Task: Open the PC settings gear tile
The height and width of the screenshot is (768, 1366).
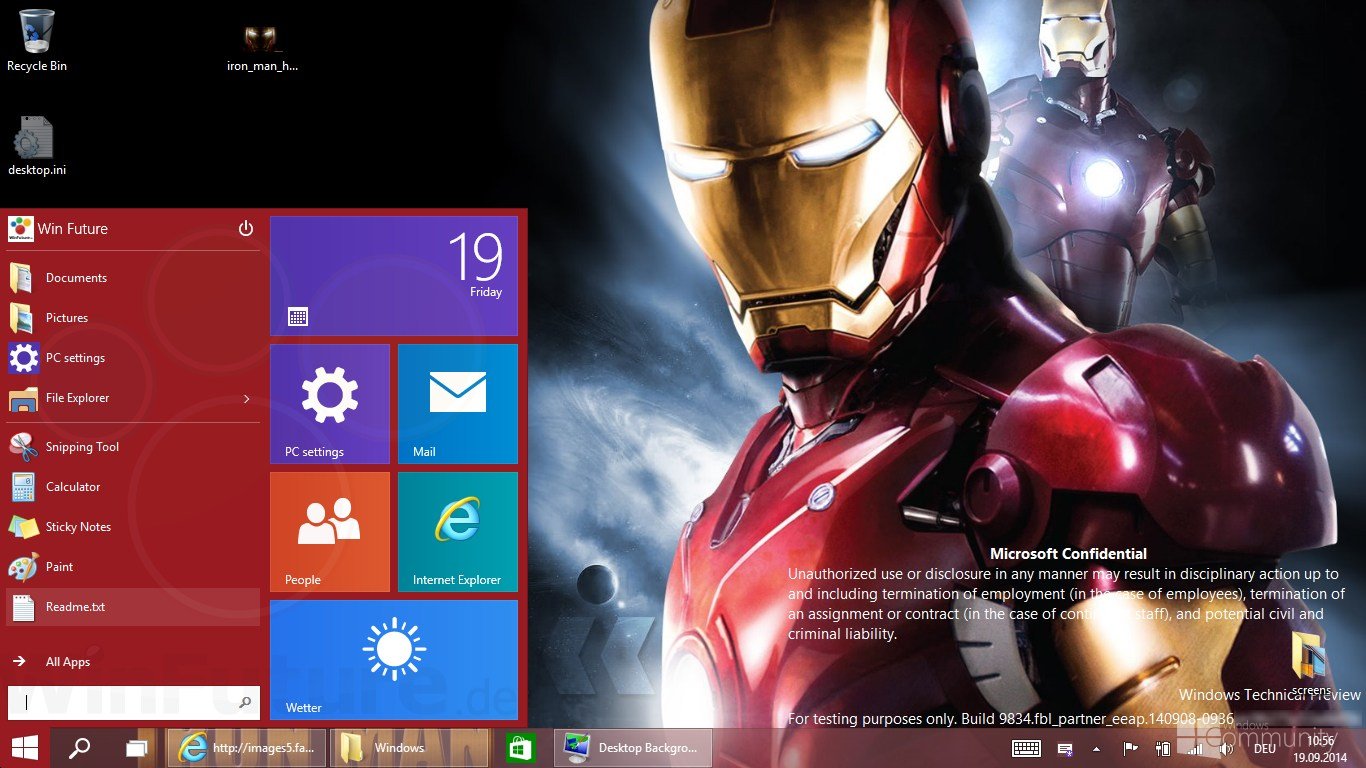Action: tap(330, 404)
